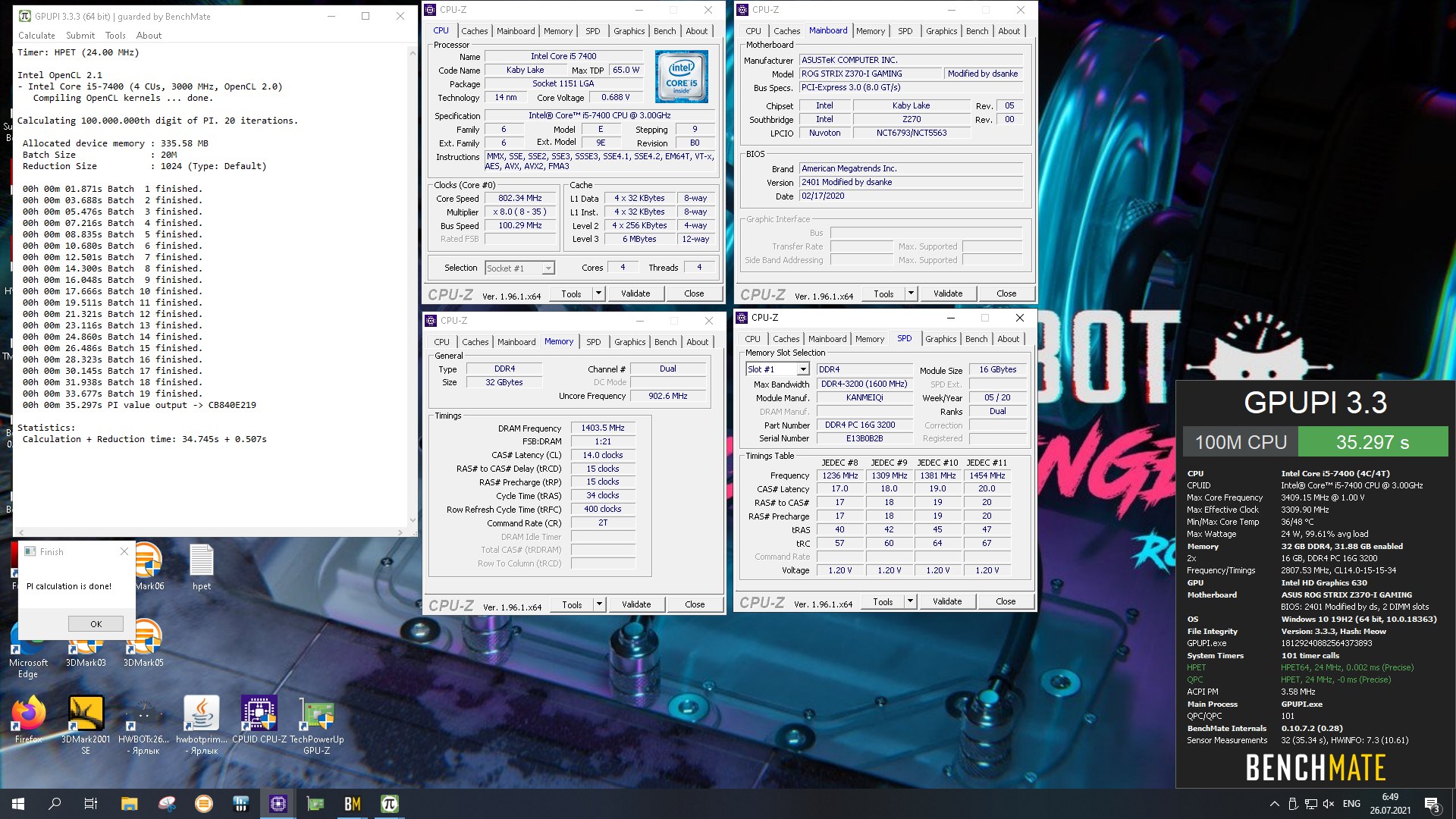Viewport: 1456px width, 819px height.
Task: Click the network tray icon
Action: coord(1310,804)
